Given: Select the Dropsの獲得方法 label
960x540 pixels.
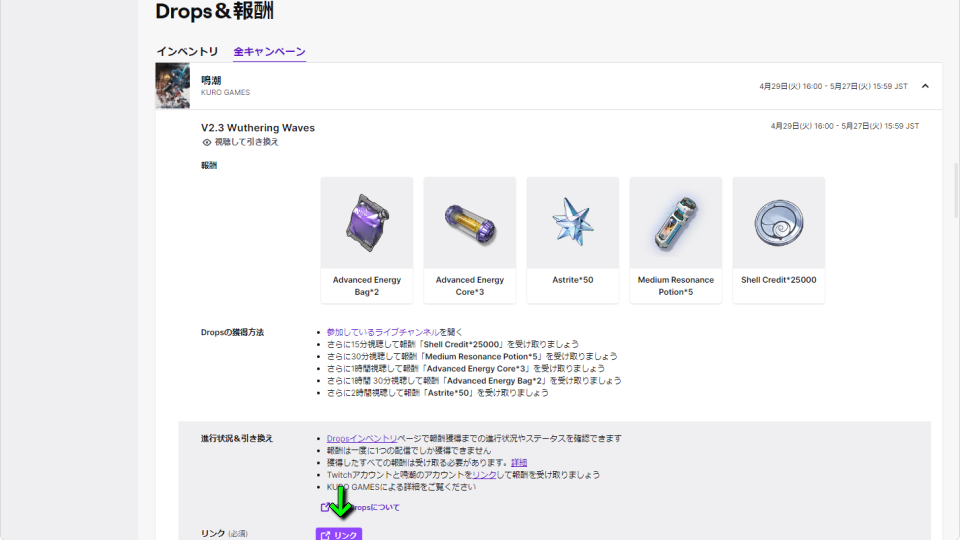Looking at the screenshot, I should [232, 332].
